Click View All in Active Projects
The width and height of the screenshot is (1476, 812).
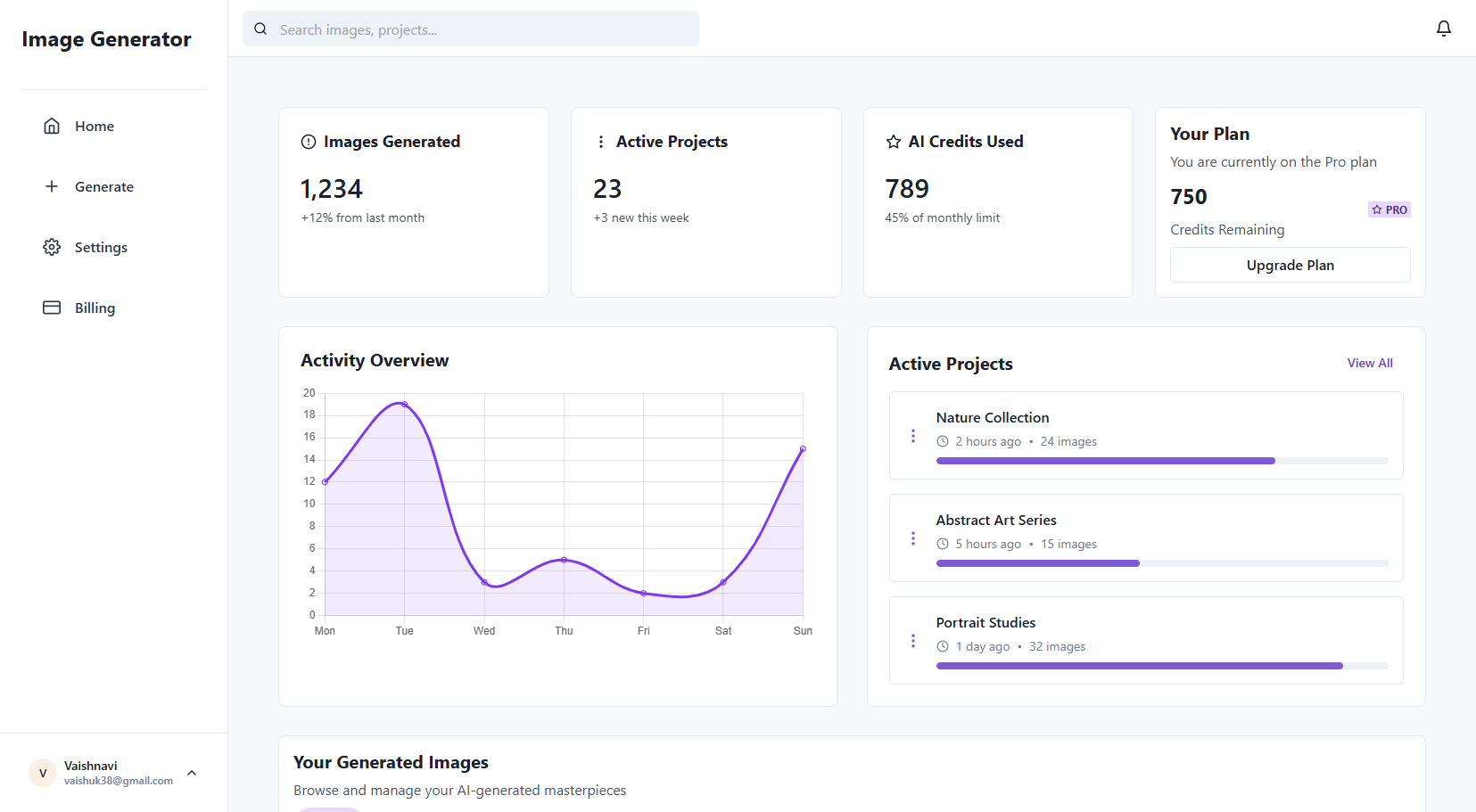pyautogui.click(x=1369, y=363)
